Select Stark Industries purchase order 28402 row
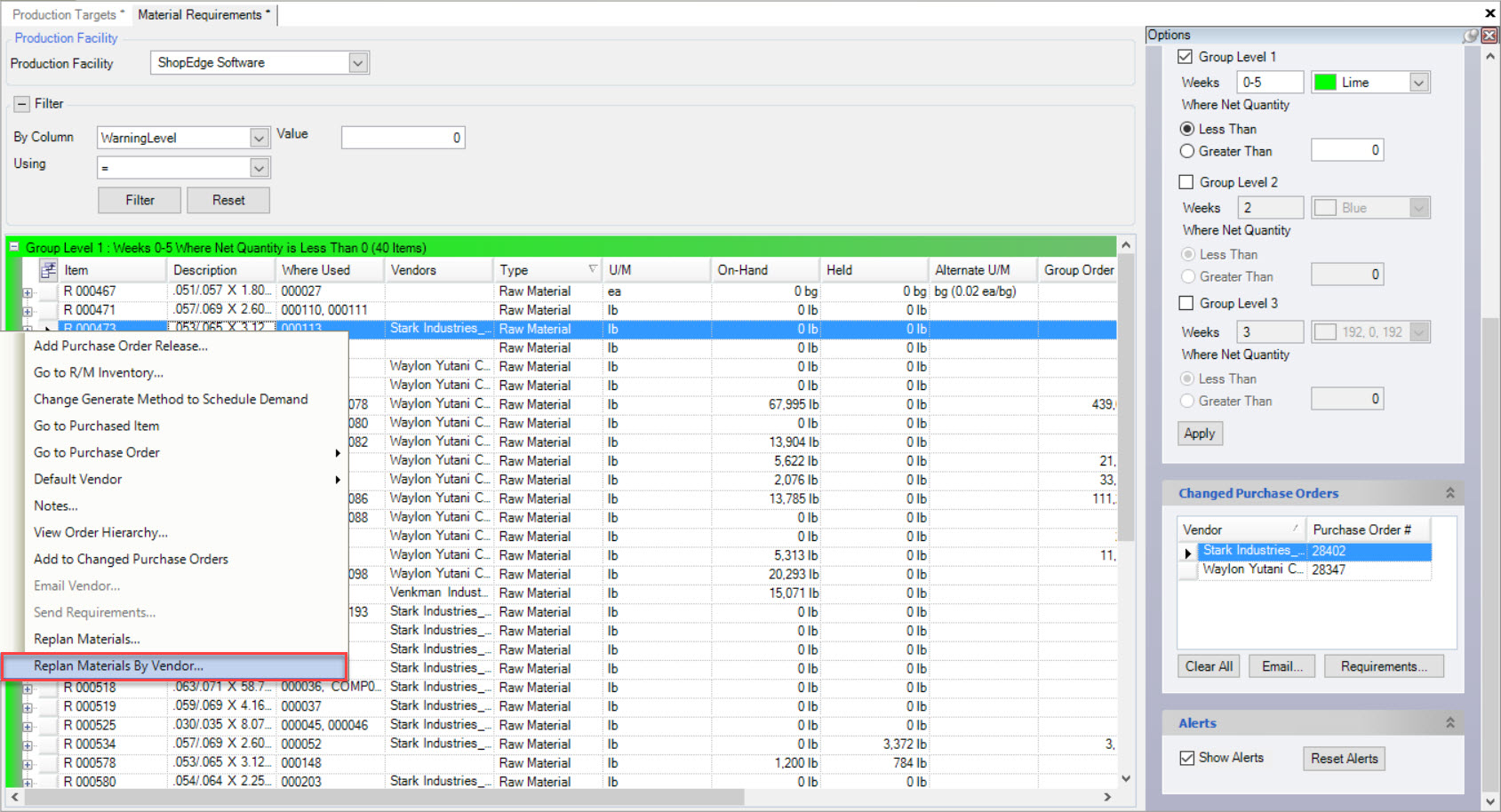 1314,551
